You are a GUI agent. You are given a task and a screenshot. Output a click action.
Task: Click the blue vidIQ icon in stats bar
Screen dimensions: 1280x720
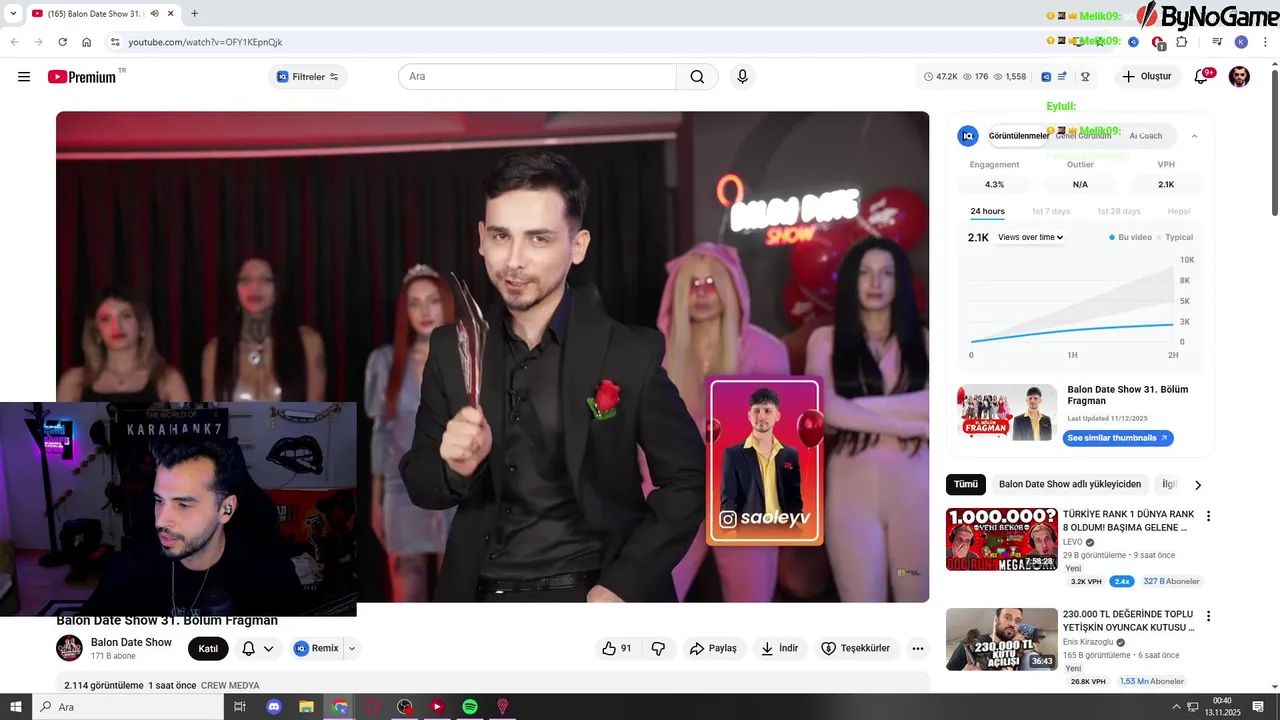tap(1046, 77)
